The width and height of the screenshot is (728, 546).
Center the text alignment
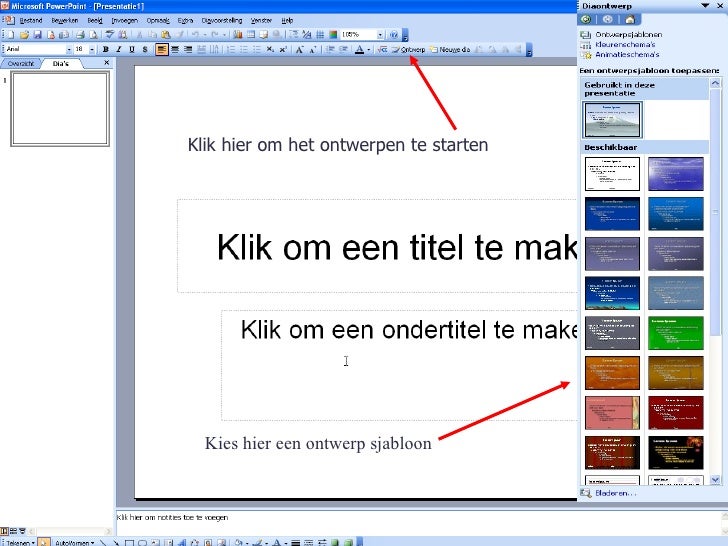175,49
